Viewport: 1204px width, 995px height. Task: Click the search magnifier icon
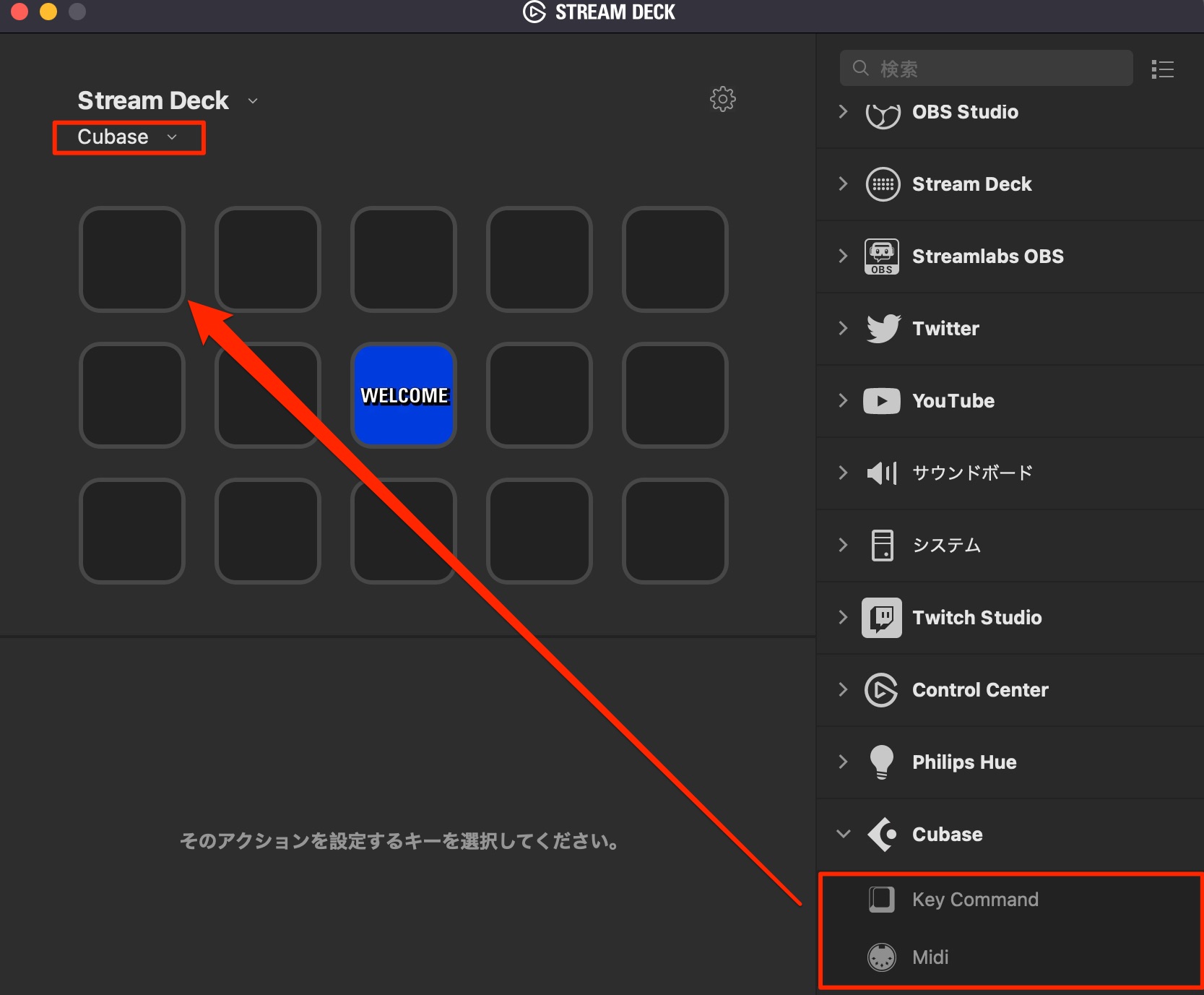pyautogui.click(x=860, y=68)
